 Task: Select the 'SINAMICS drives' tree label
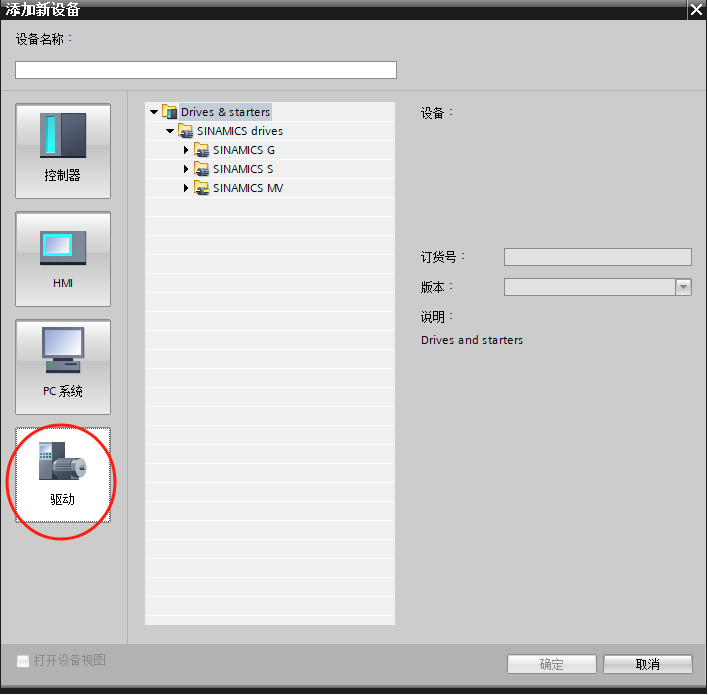(x=240, y=131)
